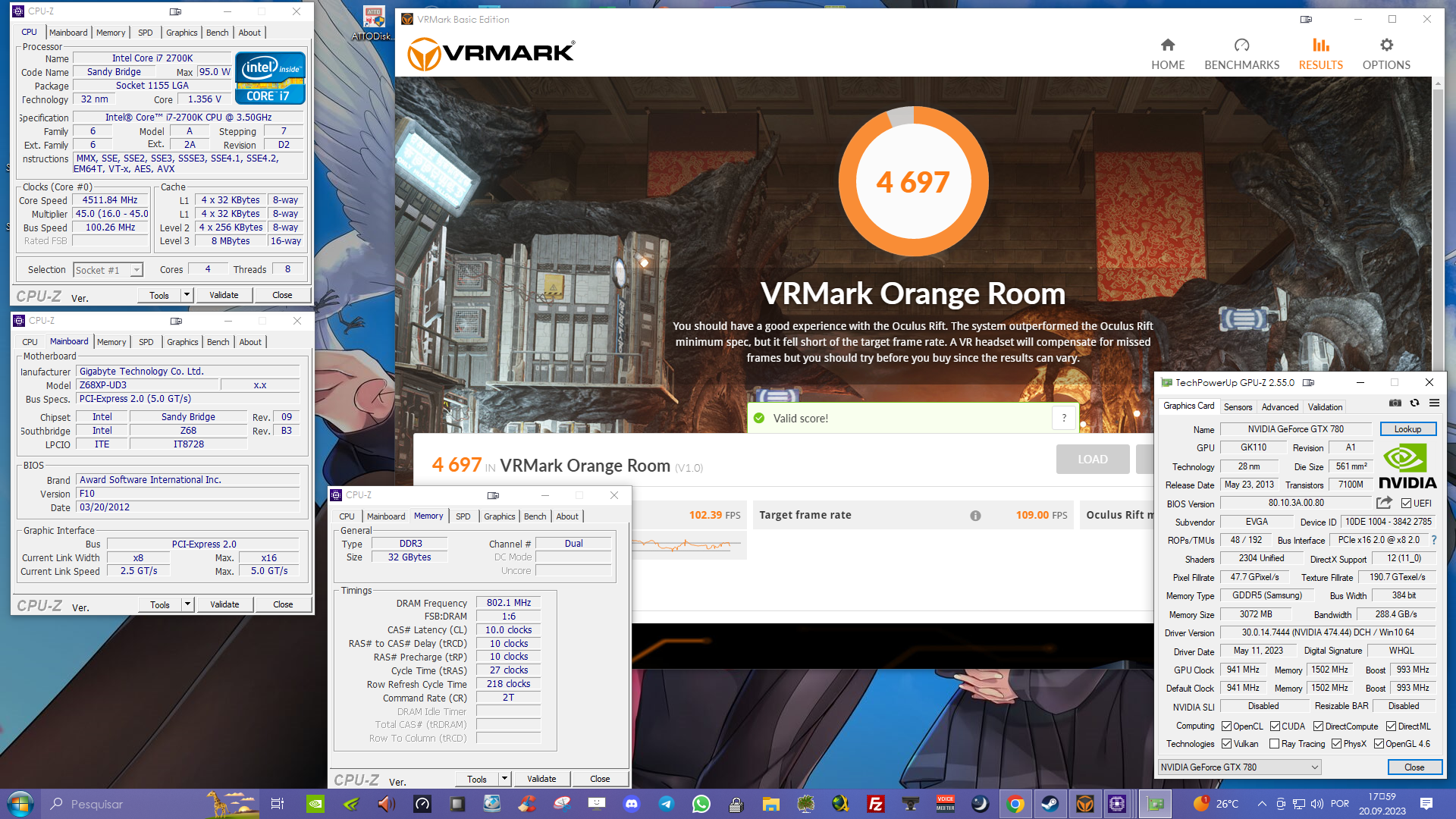Click the VRMark logo

click(491, 54)
